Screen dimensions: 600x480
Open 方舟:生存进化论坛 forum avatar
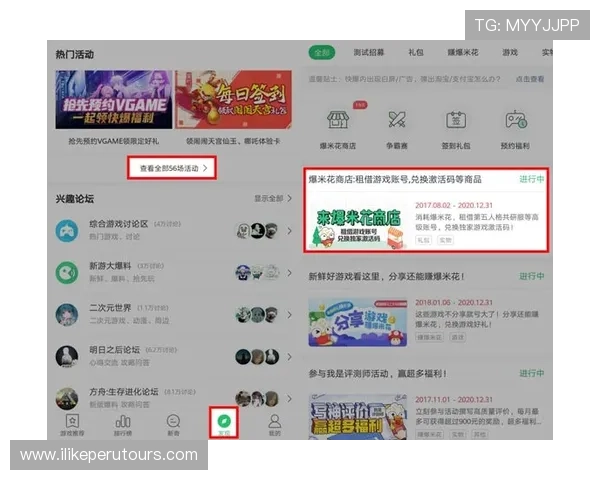(x=67, y=398)
